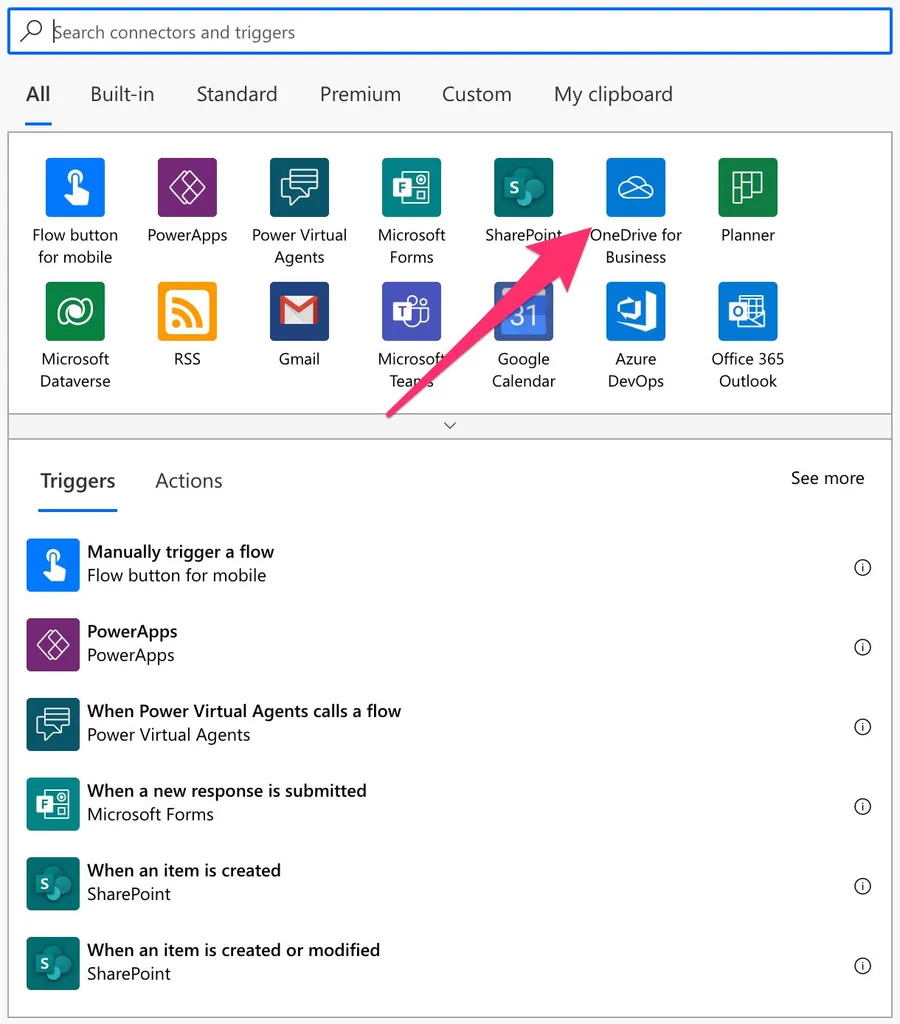Switch to the Actions tab
The width and height of the screenshot is (900, 1024).
tap(189, 481)
